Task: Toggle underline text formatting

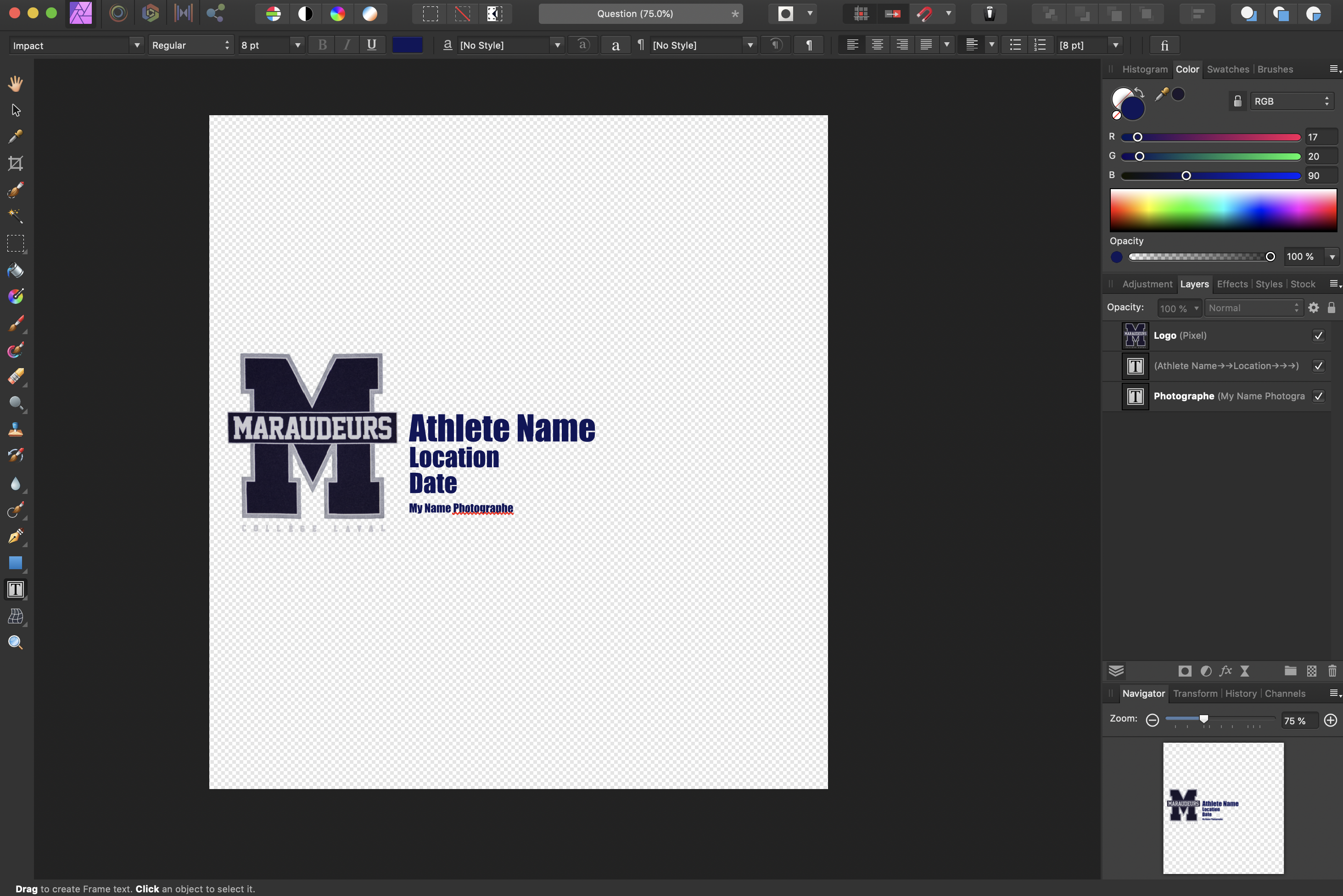Action: pyautogui.click(x=372, y=45)
